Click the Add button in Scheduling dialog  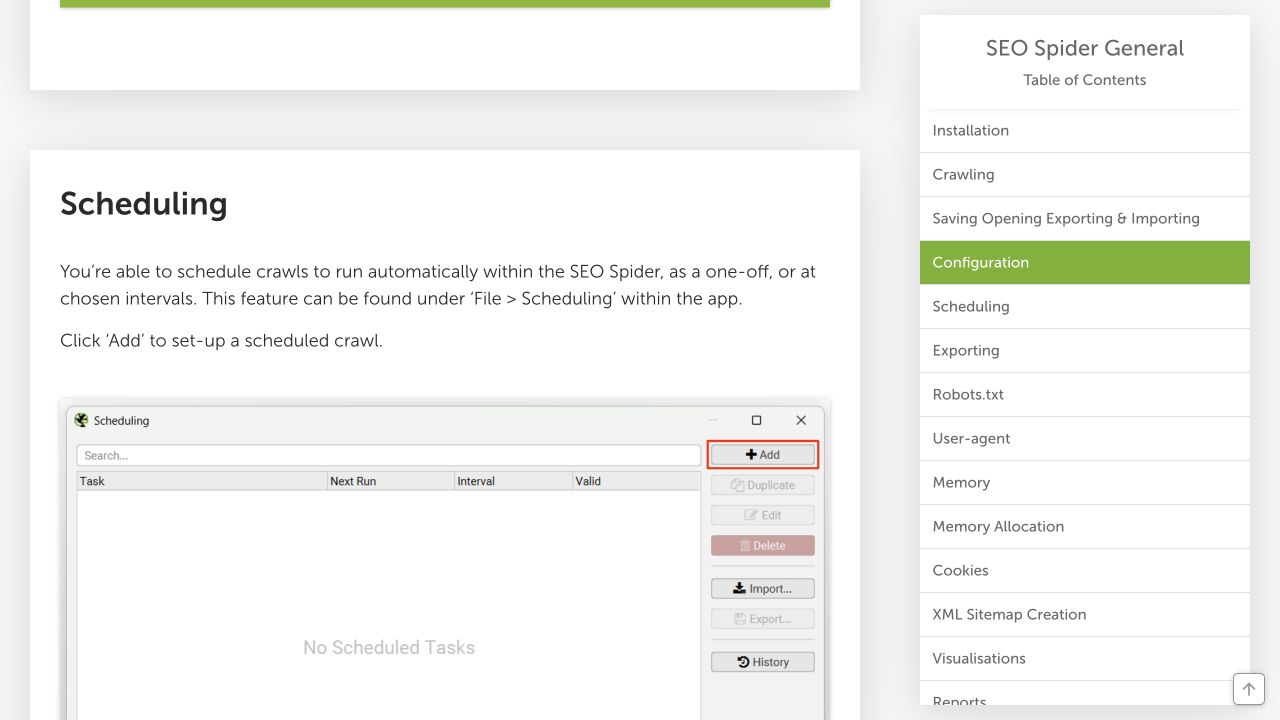[763, 455]
